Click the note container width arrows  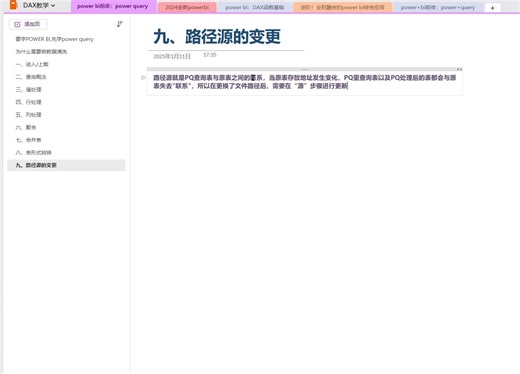point(459,69)
